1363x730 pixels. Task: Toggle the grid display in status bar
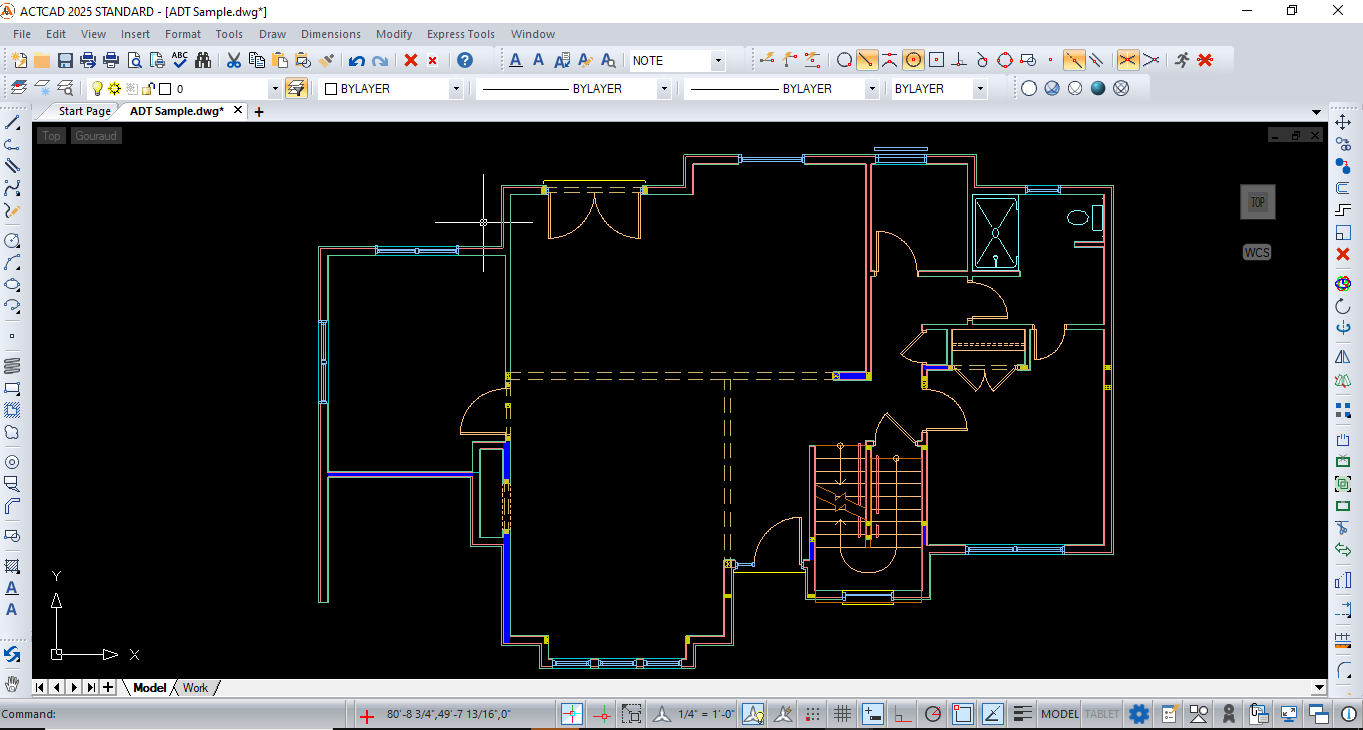[842, 714]
